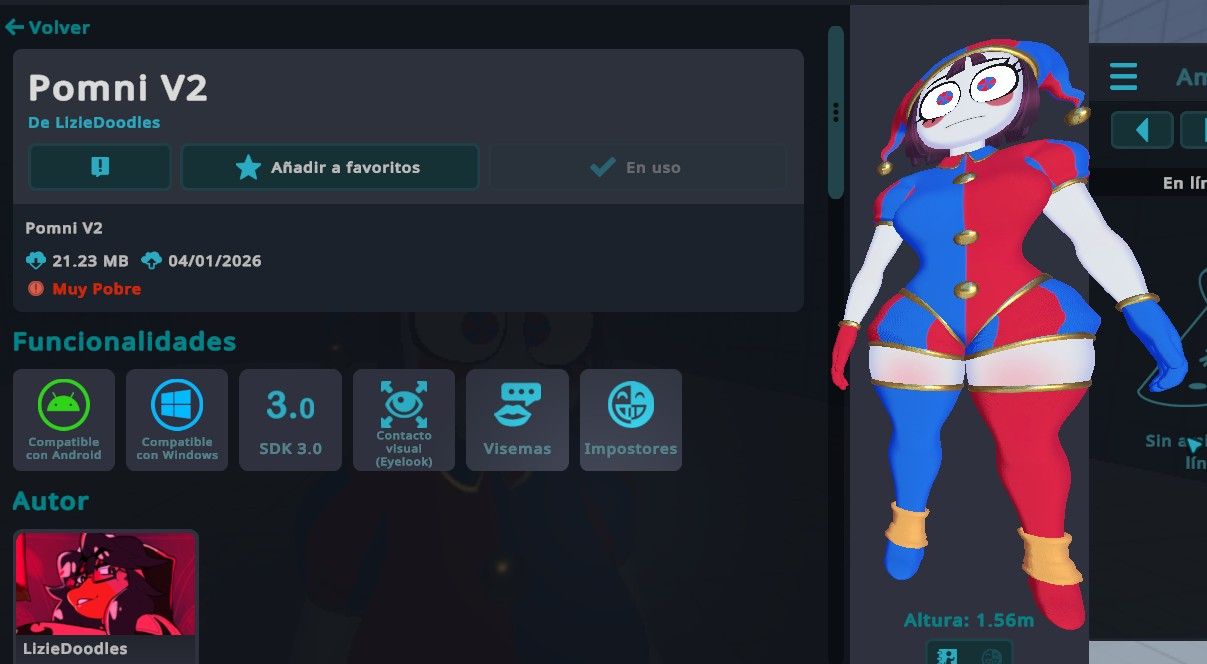Open the hamburger menu in right panel
Image resolution: width=1207 pixels, height=664 pixels.
(1123, 76)
